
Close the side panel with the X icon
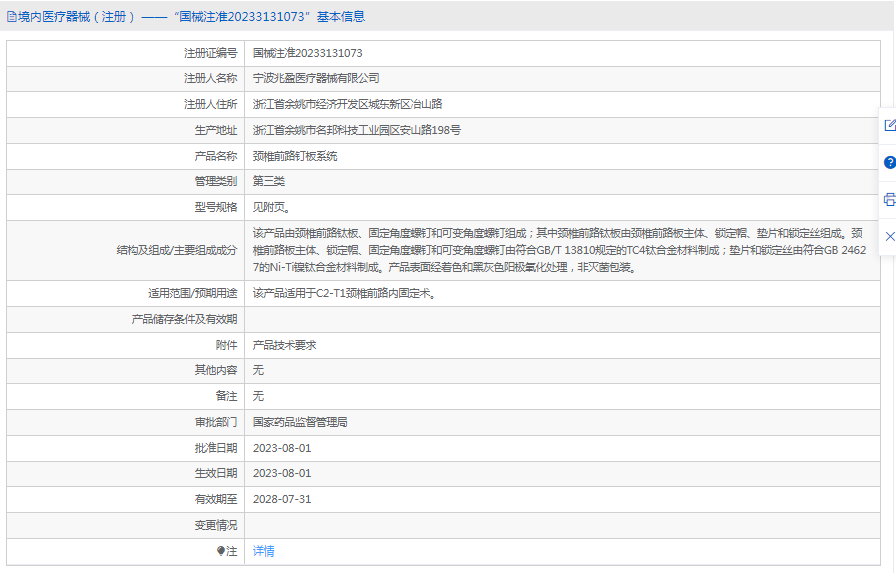point(890,237)
